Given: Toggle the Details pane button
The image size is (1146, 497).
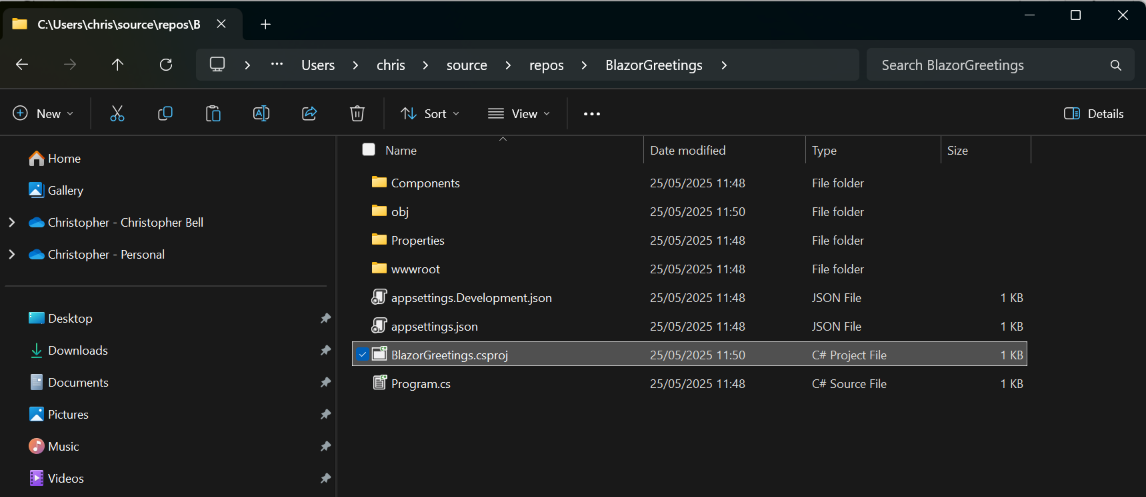Looking at the screenshot, I should pyautogui.click(x=1094, y=114).
